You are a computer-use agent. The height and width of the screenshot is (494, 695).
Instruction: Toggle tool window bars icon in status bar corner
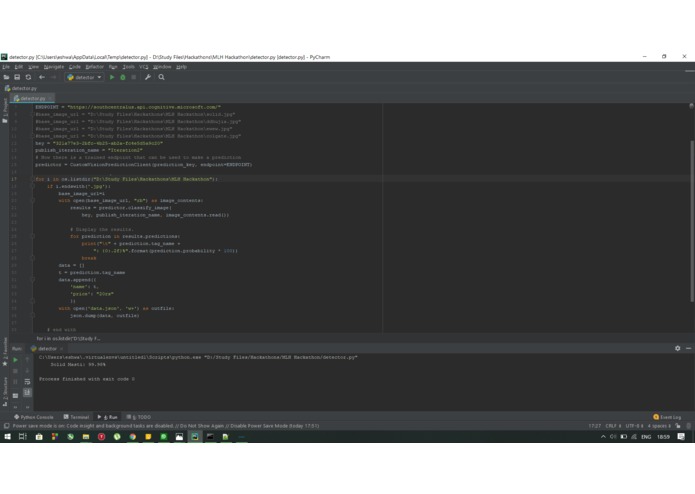(x=6, y=426)
